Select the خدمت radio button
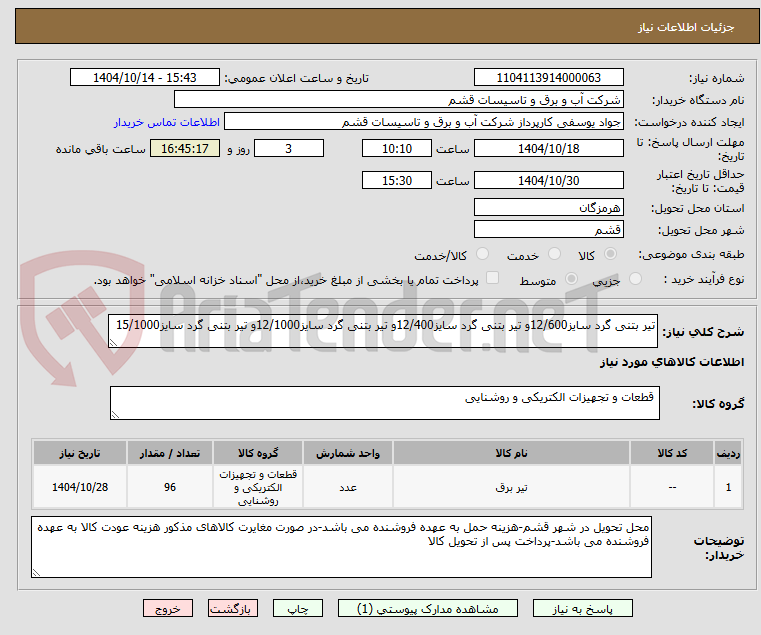 tap(554, 254)
